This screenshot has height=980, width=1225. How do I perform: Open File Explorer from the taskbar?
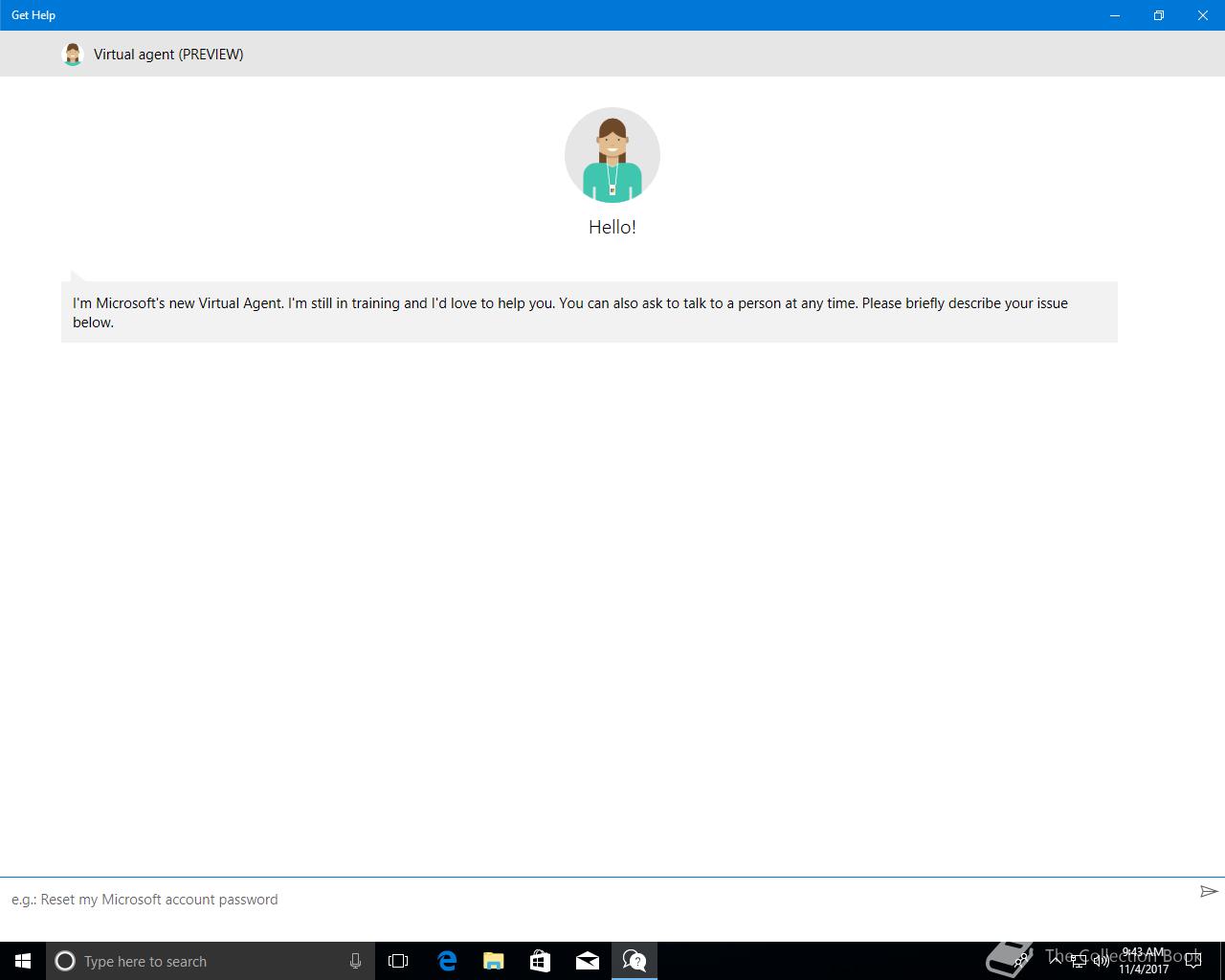(x=493, y=961)
